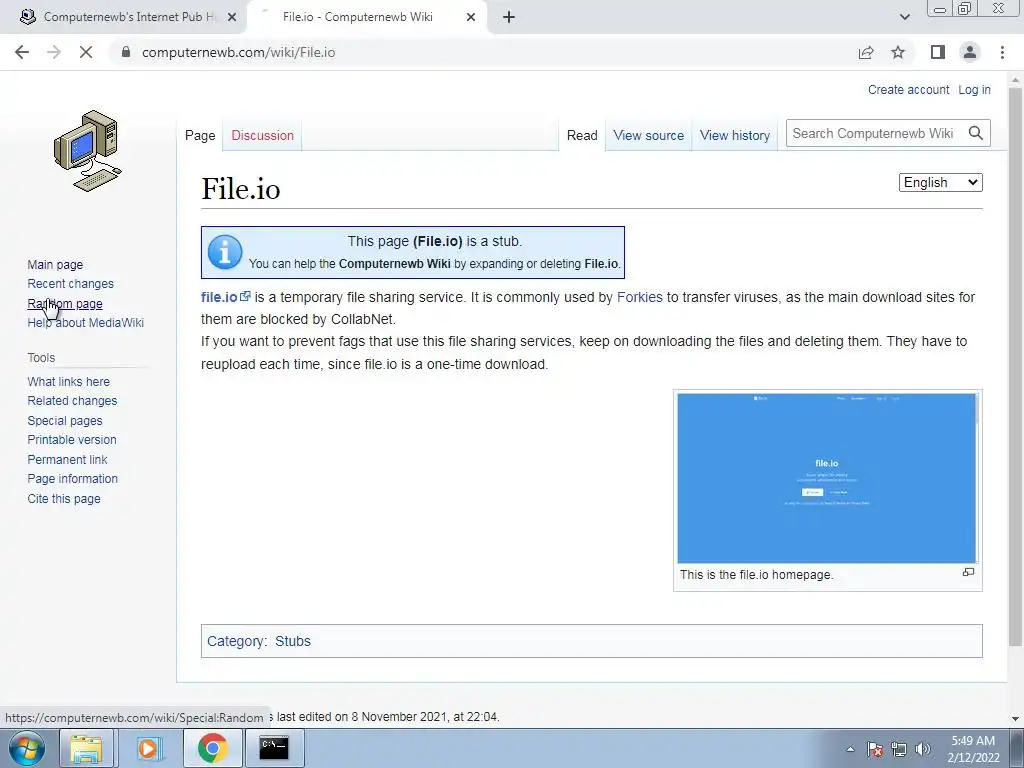
Task: Click the scrollbar down arrow
Action: click(x=1015, y=719)
